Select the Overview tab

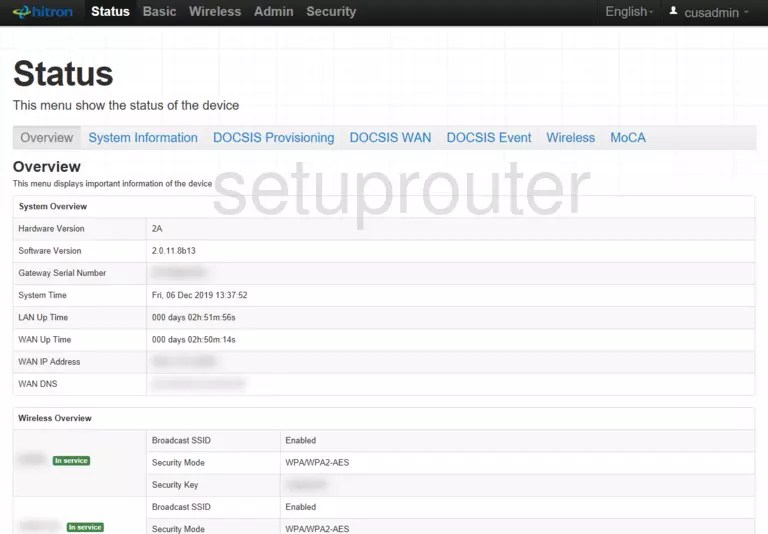47,138
